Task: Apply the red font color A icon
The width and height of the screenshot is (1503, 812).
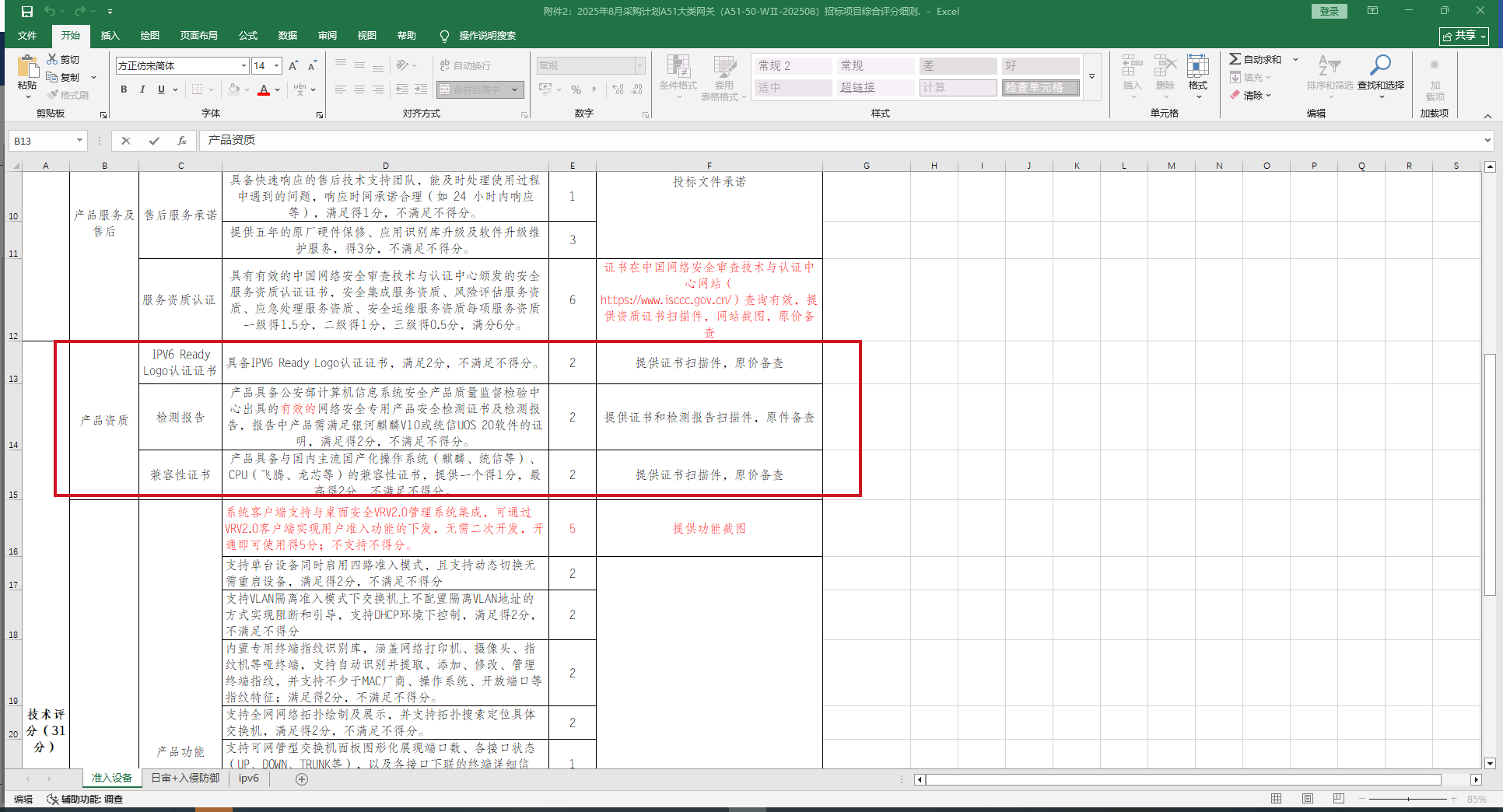Action: tap(264, 89)
